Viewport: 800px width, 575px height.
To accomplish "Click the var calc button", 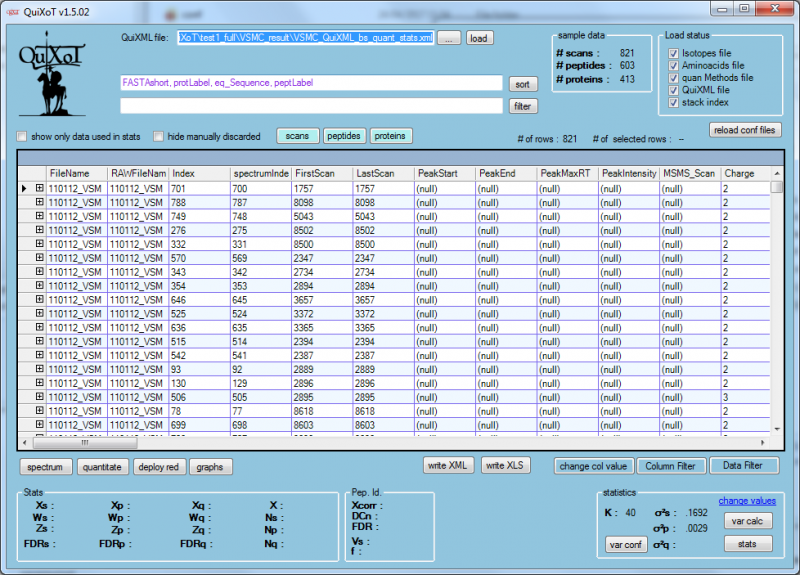I will [x=747, y=521].
